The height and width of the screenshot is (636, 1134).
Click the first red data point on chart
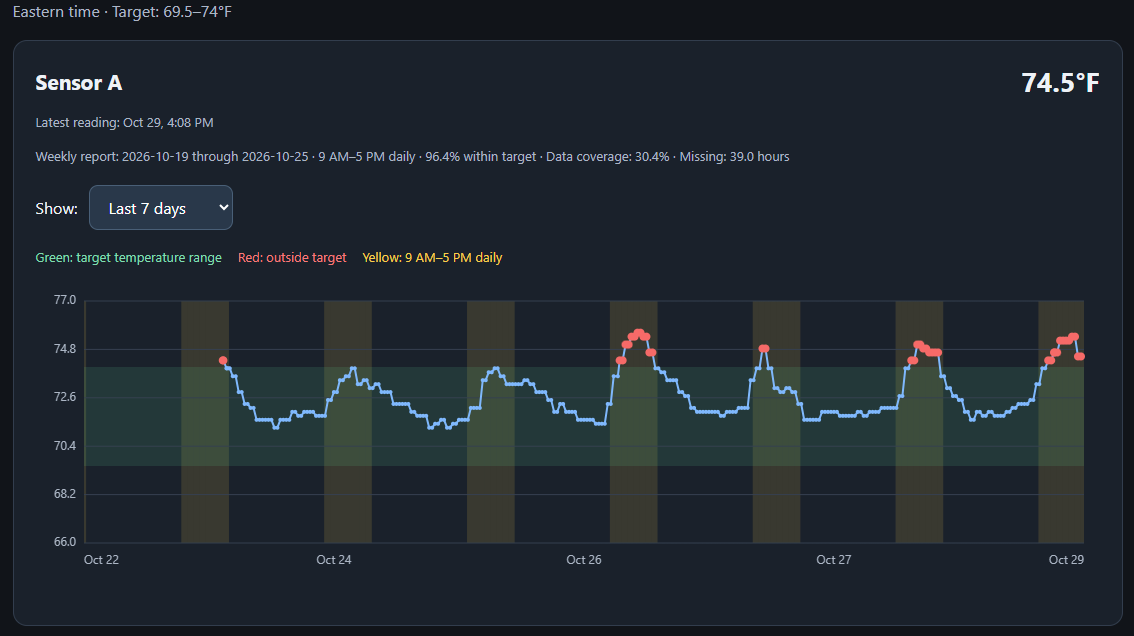[223, 360]
